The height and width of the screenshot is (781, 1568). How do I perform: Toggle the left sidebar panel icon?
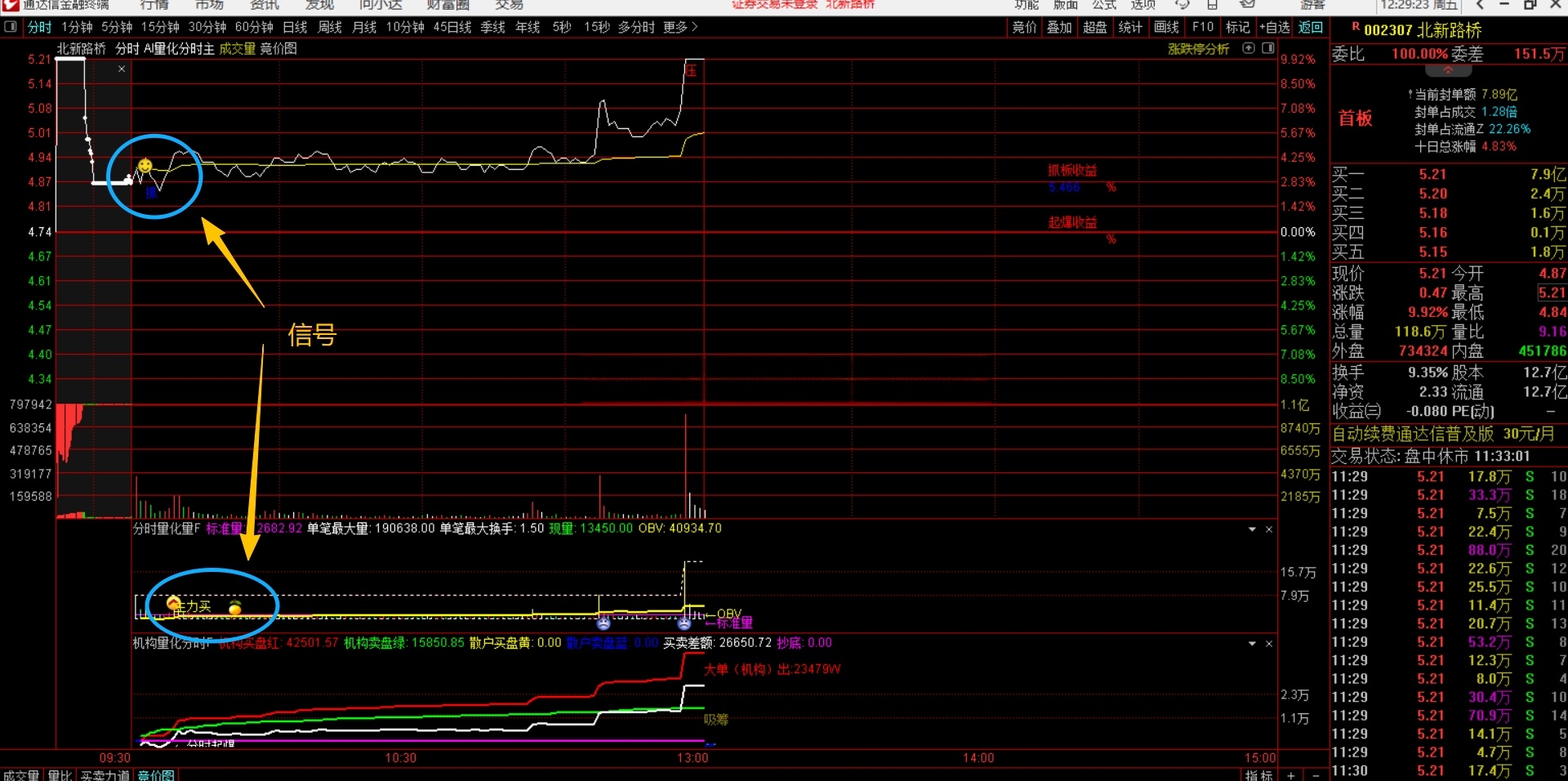point(11,27)
